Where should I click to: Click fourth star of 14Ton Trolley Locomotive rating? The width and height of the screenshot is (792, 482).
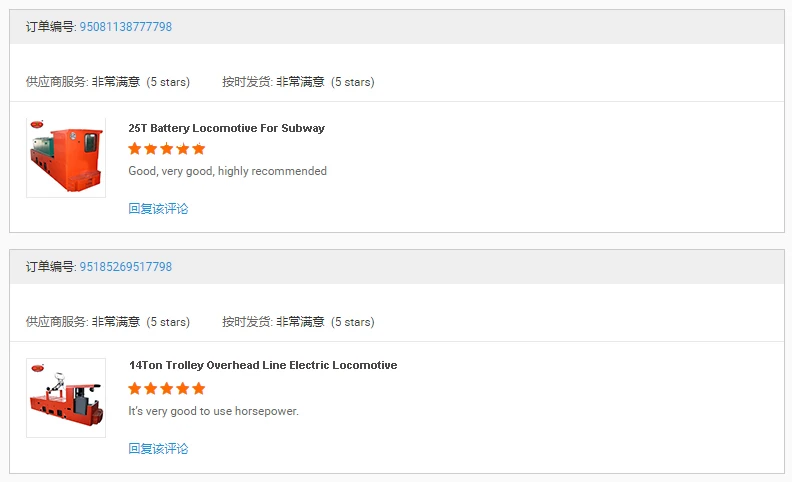[x=183, y=388]
